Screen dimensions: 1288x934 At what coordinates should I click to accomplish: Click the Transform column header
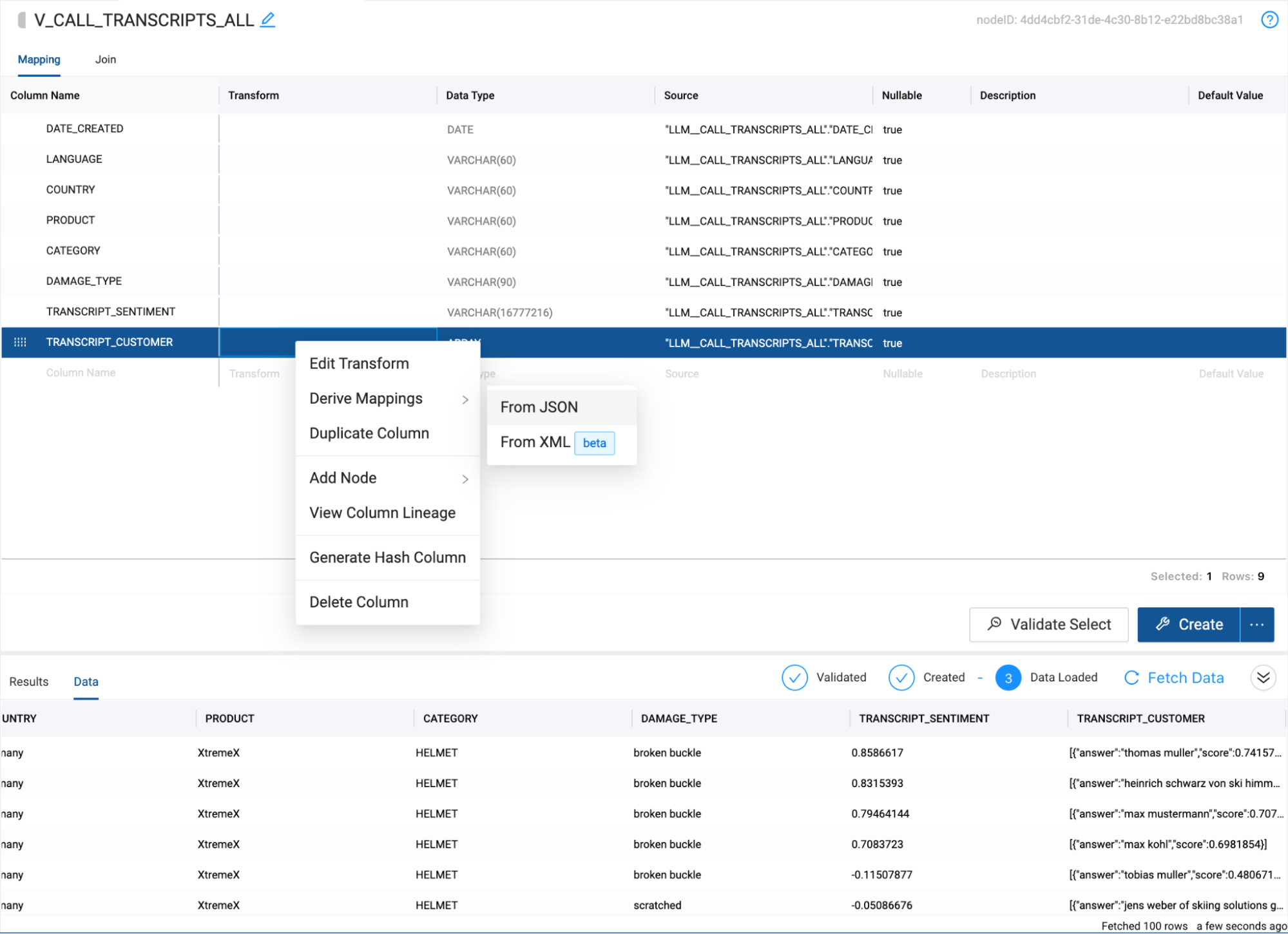click(253, 95)
